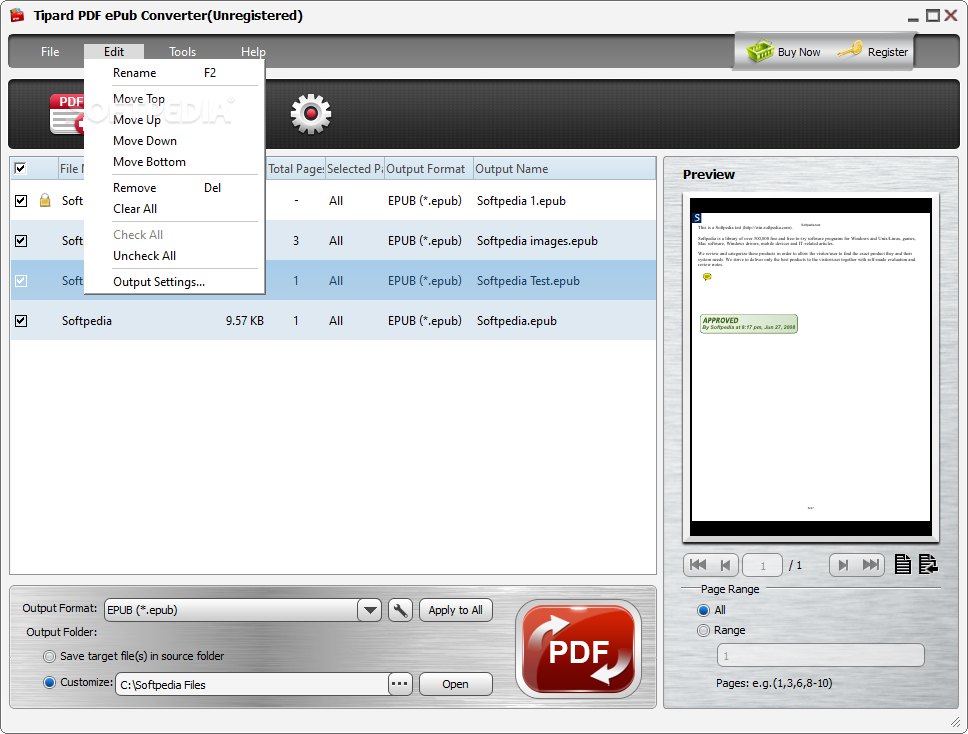Uncheck Softpedia.epub row checkbox
Screen dimensions: 968x734
coord(21,321)
